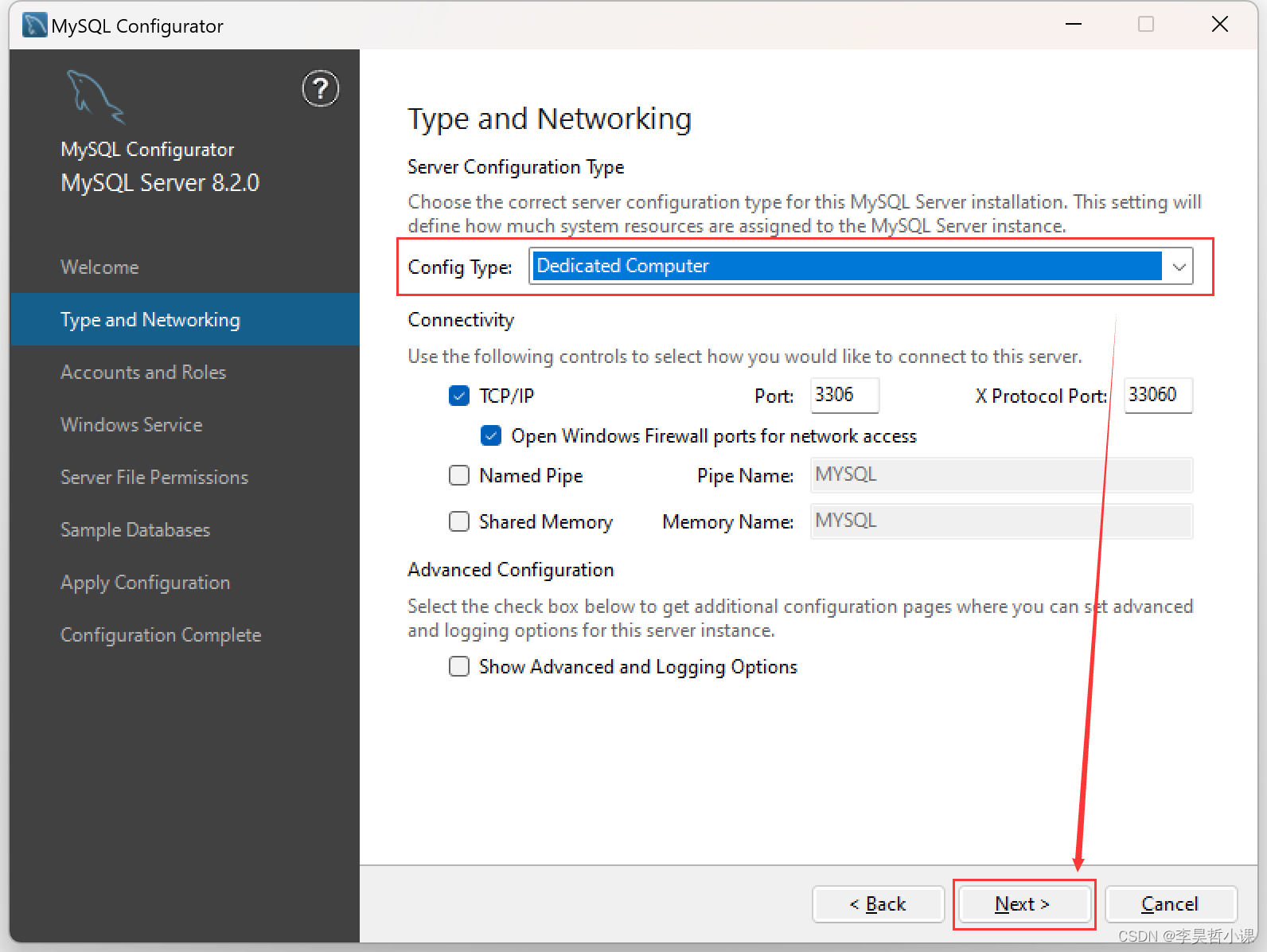Click the Pipe Name field
The height and width of the screenshot is (952, 1267).
click(1001, 475)
